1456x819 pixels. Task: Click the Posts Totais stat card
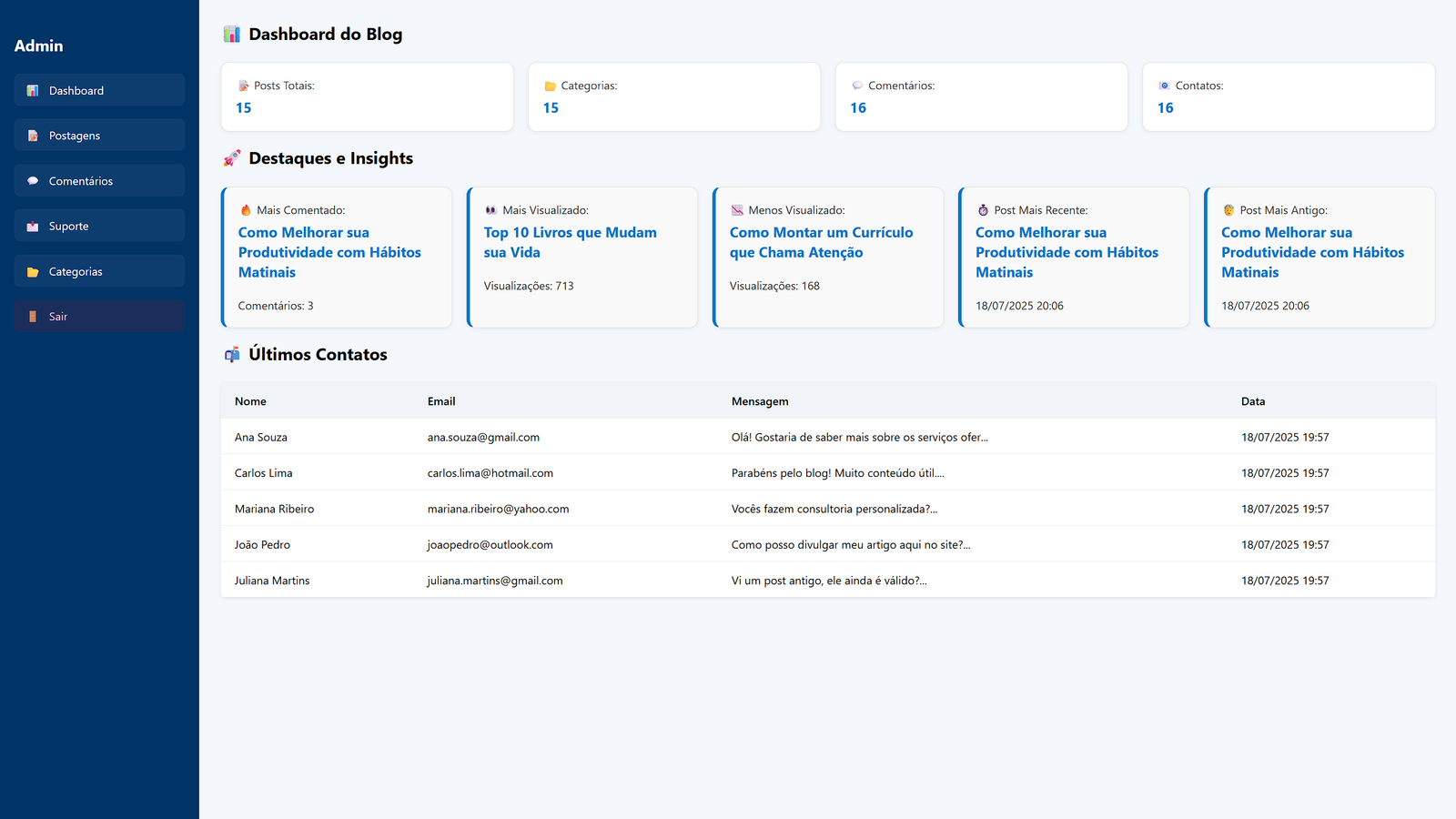click(367, 96)
